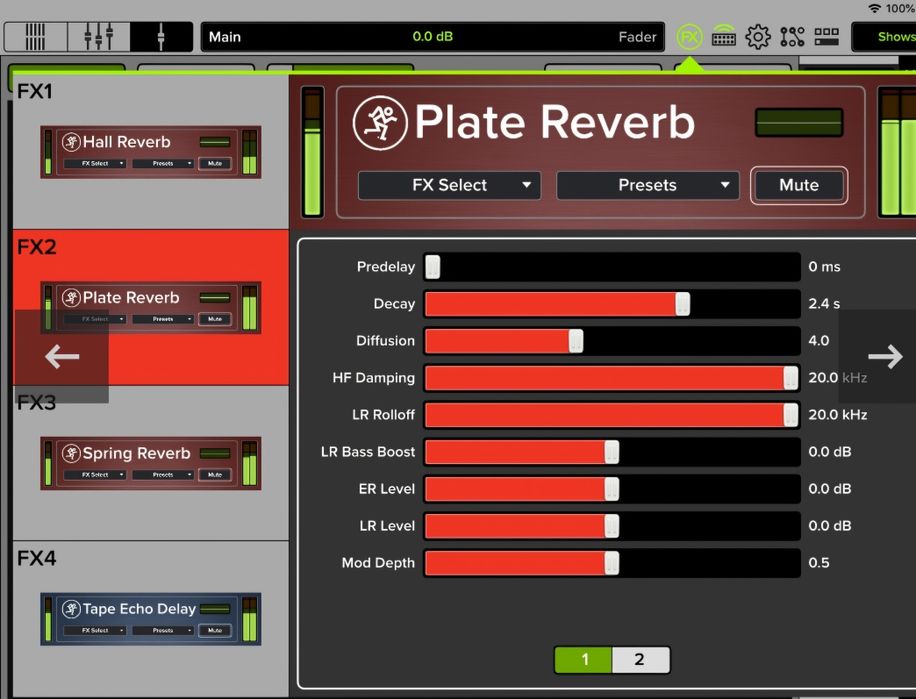The height and width of the screenshot is (699, 916).
Task: Select the FX2 slot
Action: (x=151, y=307)
